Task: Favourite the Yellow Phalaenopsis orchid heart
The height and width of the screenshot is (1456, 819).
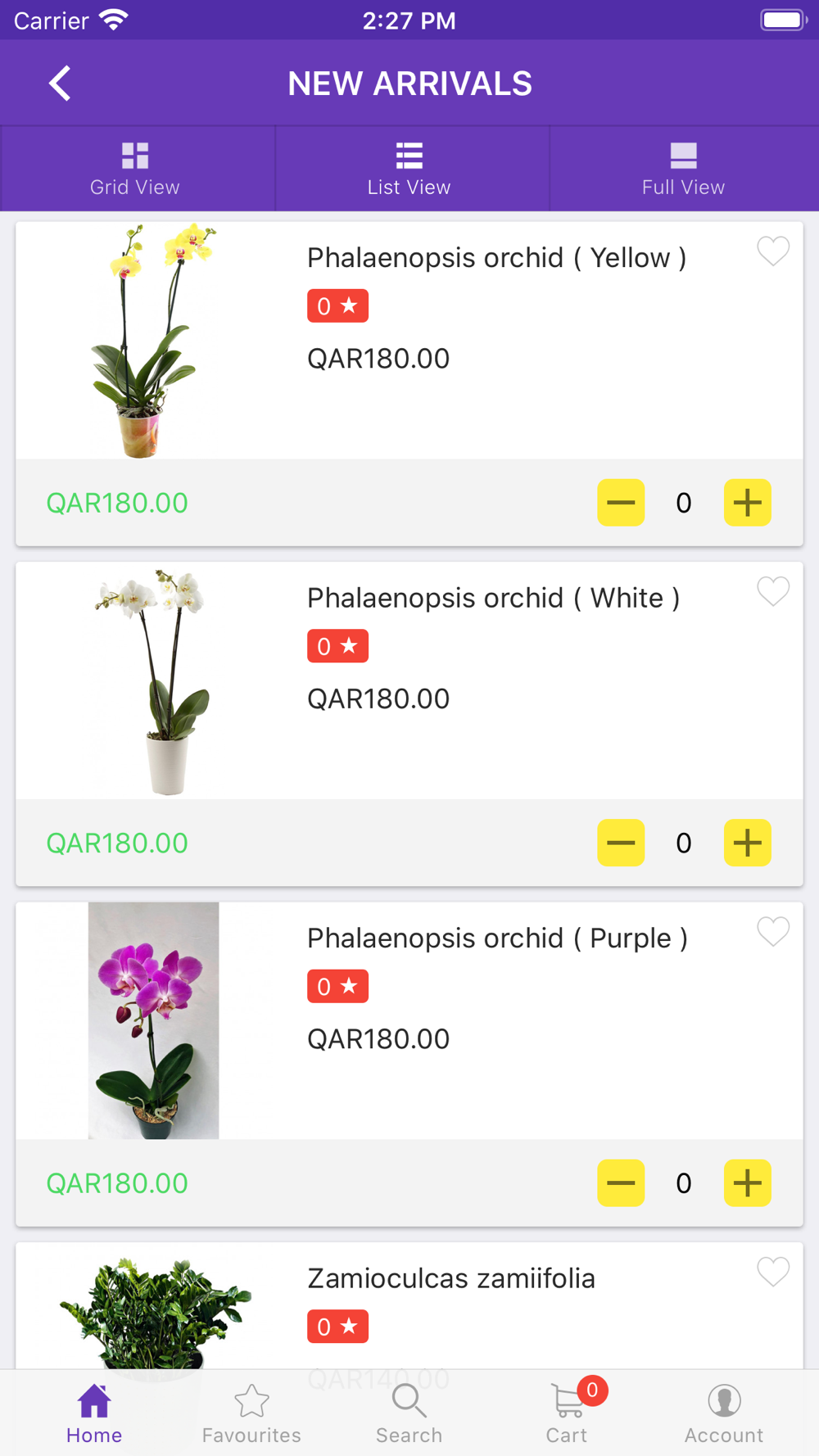Action: pos(772,251)
